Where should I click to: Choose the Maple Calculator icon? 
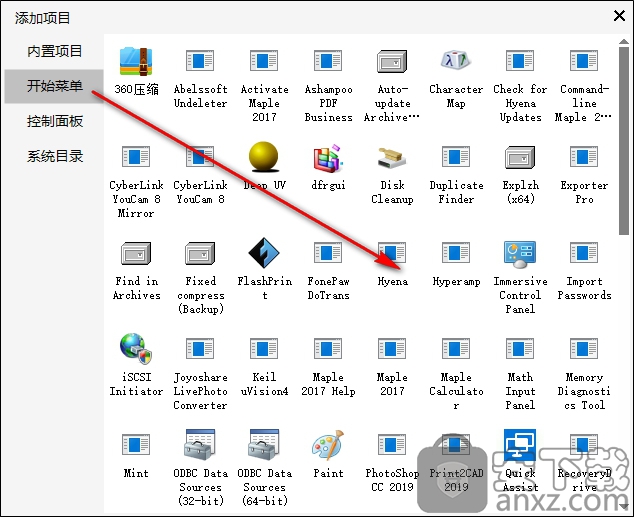[456, 349]
